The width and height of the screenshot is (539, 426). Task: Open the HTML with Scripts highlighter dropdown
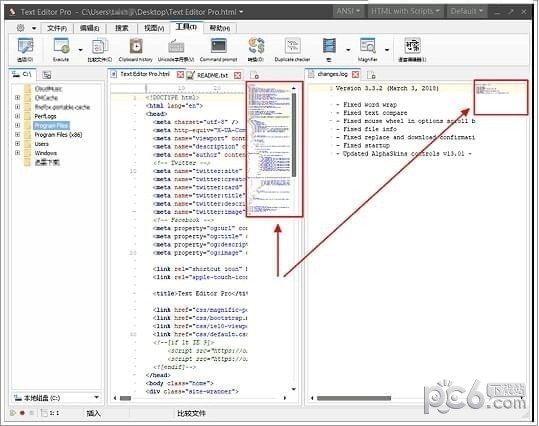[x=405, y=11]
